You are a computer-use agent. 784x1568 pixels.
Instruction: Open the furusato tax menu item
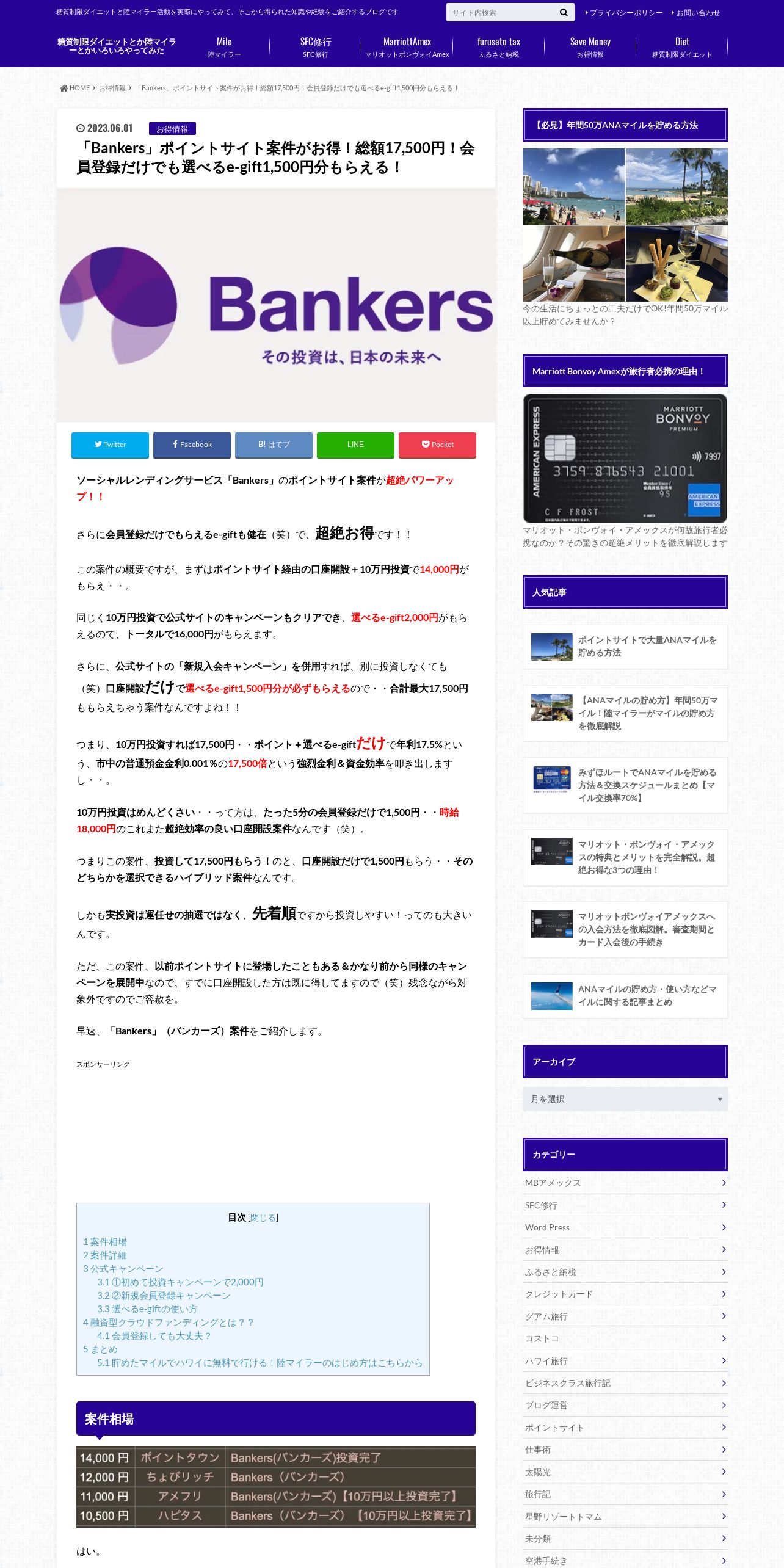(499, 47)
